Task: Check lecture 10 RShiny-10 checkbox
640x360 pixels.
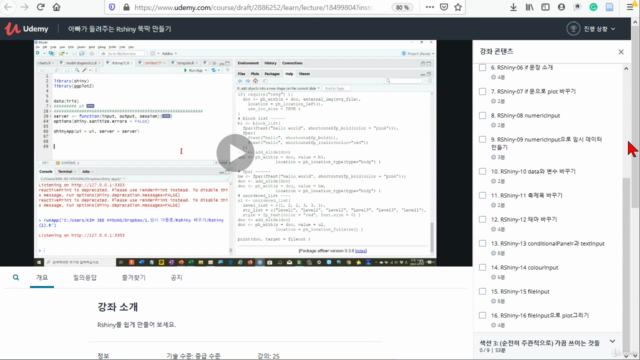Action: click(482, 171)
